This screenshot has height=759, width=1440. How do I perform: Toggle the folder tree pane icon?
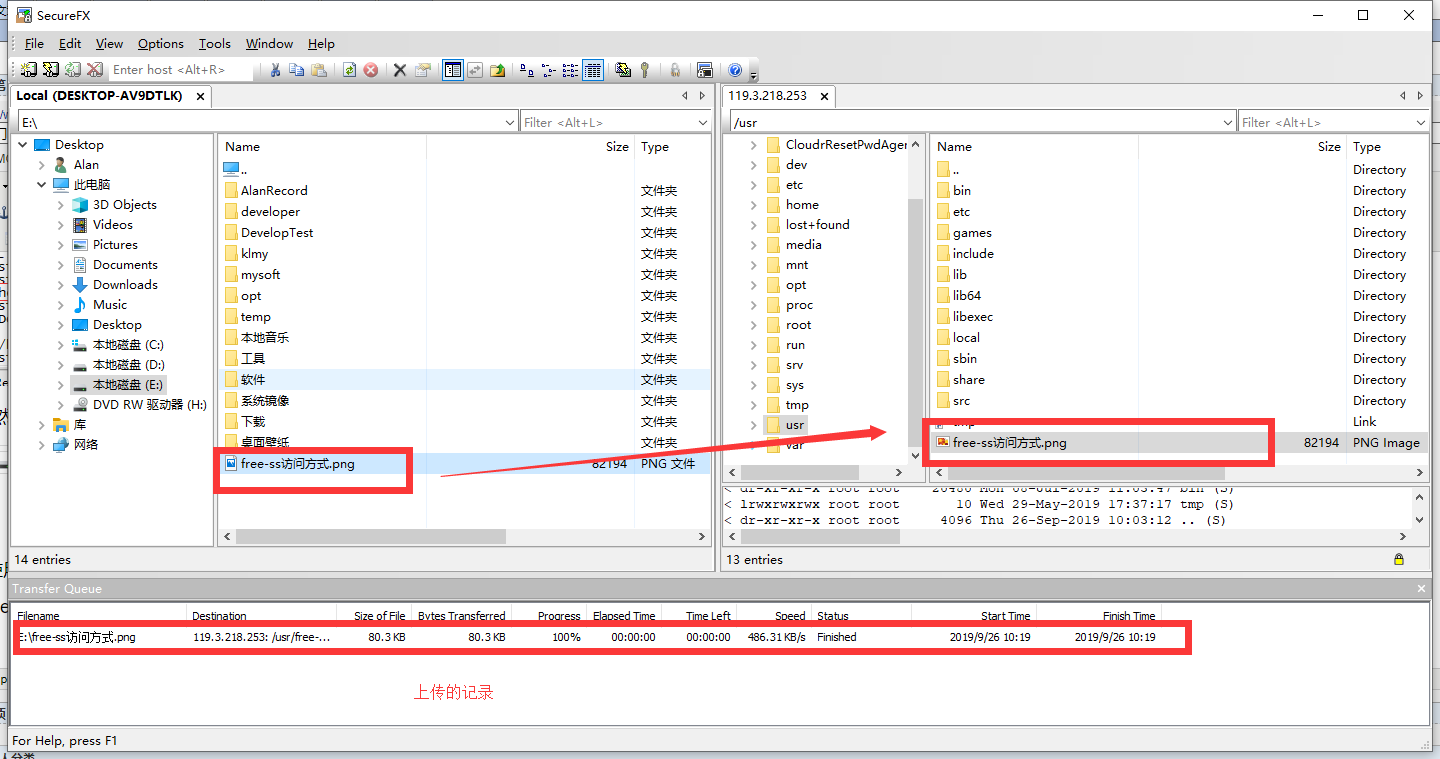pyautogui.click(x=452, y=70)
